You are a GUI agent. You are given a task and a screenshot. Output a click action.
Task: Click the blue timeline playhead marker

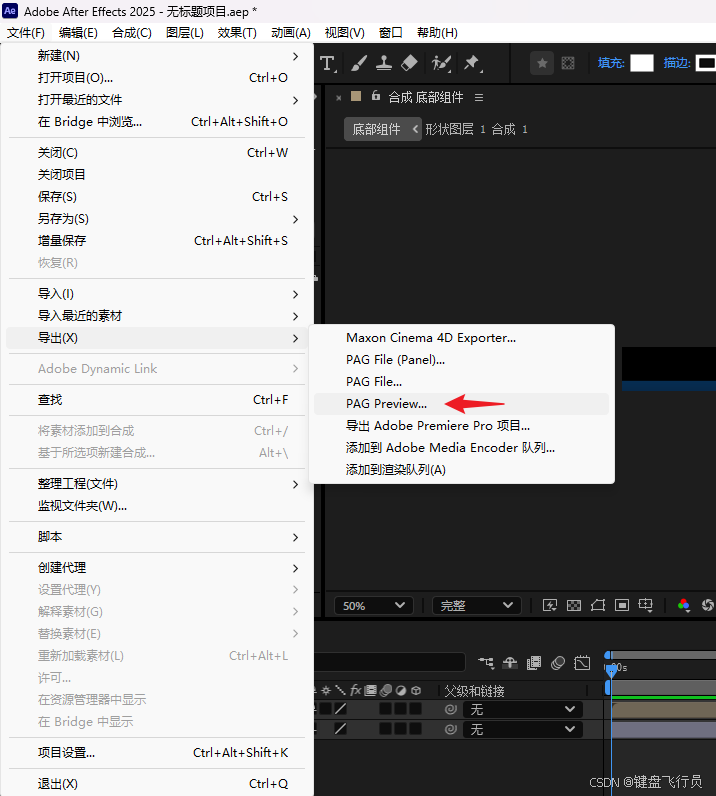612,671
